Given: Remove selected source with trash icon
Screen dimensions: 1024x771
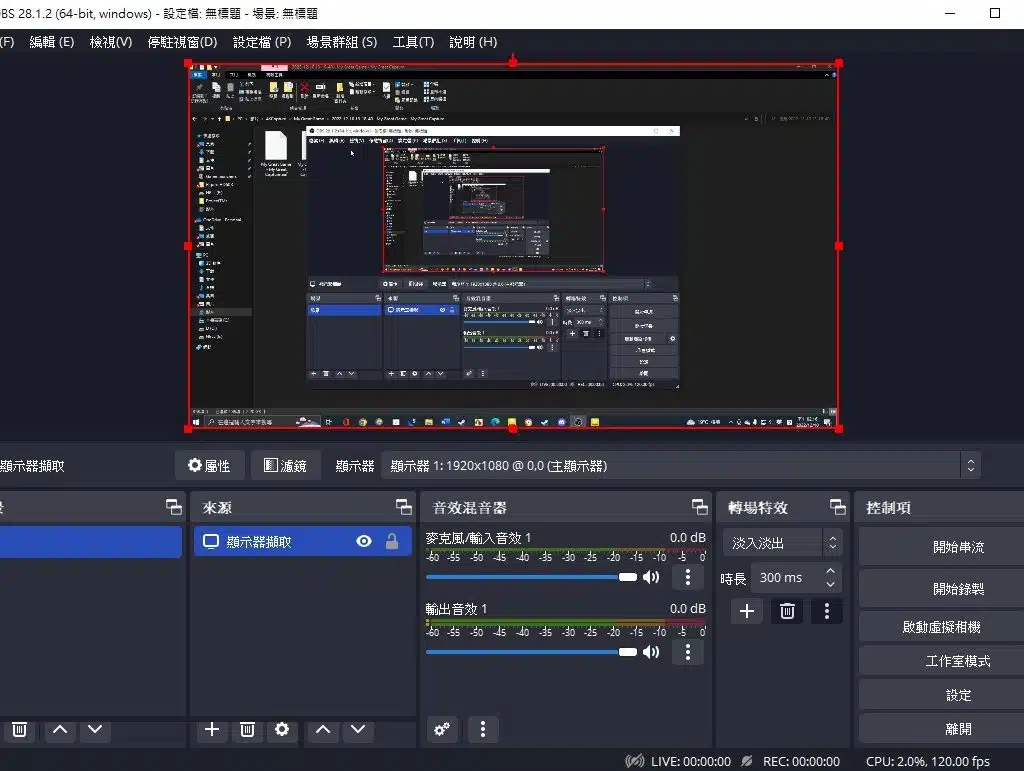Looking at the screenshot, I should [x=247, y=730].
